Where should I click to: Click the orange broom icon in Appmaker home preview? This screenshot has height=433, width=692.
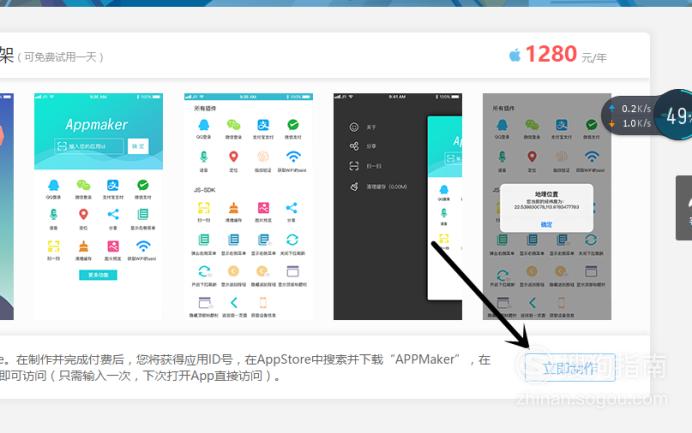tap(83, 245)
